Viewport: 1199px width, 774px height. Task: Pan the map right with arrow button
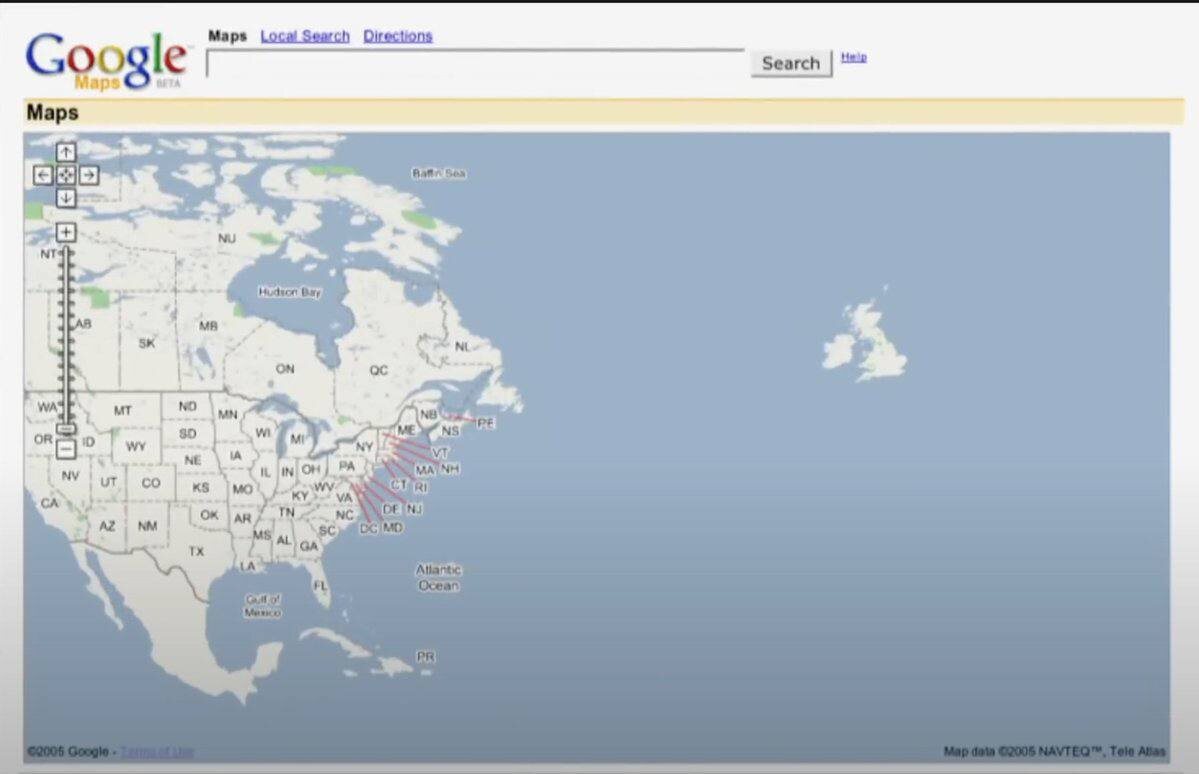pos(89,175)
